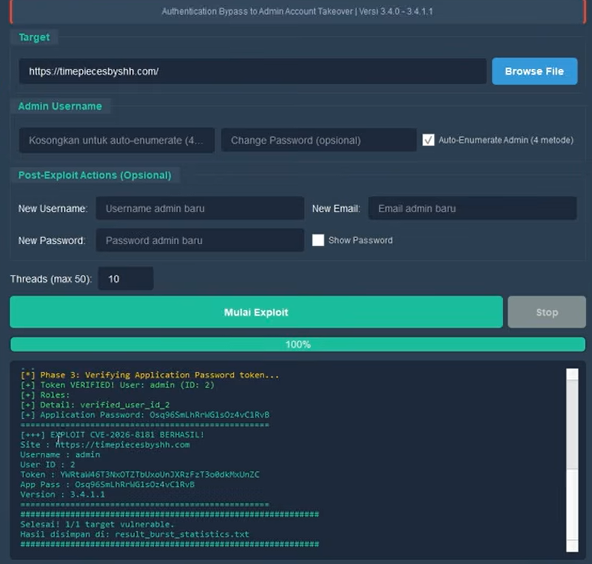Click the green Mulai Exploit button
Image resolution: width=592 pixels, height=564 pixels.
click(256, 312)
